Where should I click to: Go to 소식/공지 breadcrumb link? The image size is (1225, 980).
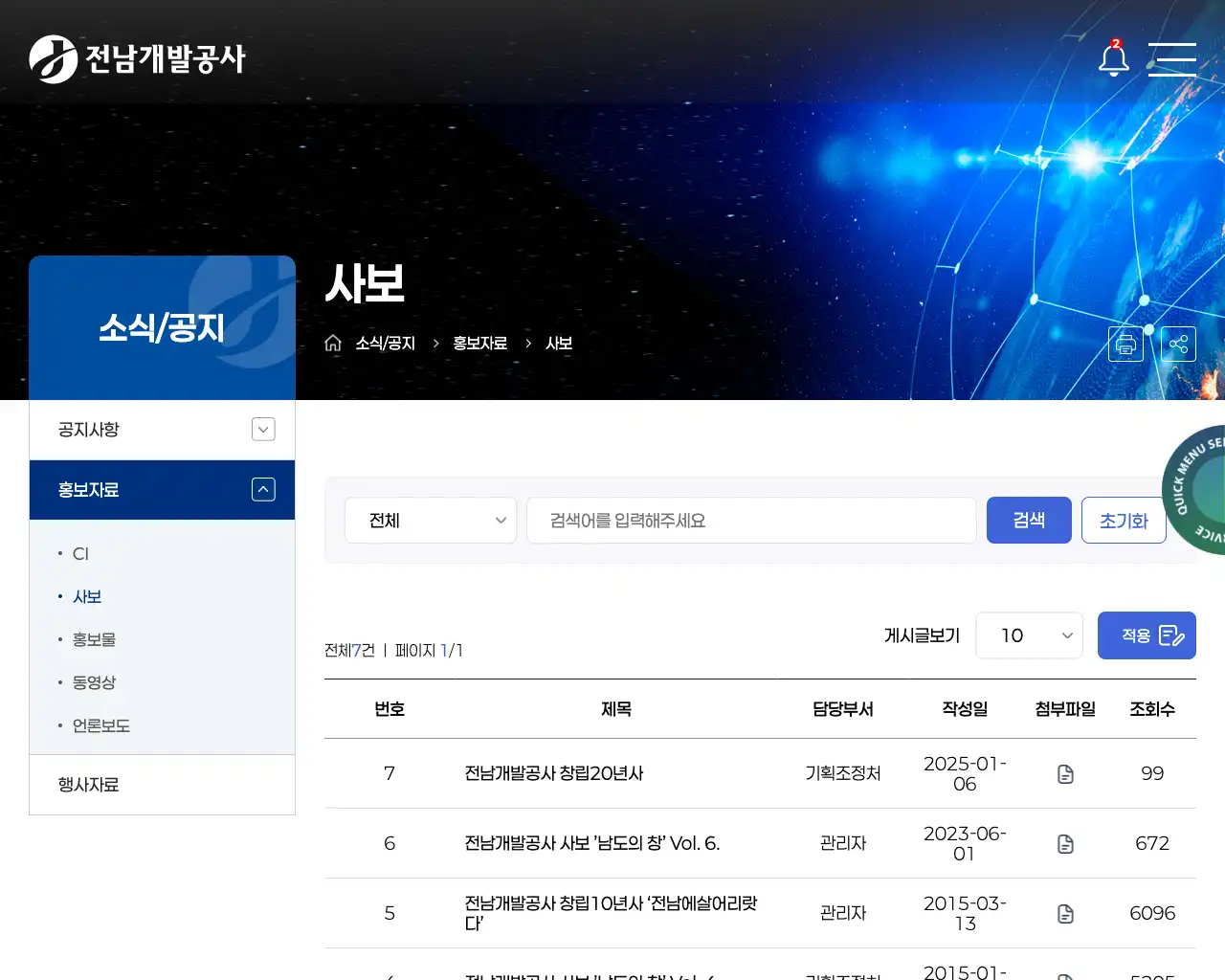[x=386, y=344]
